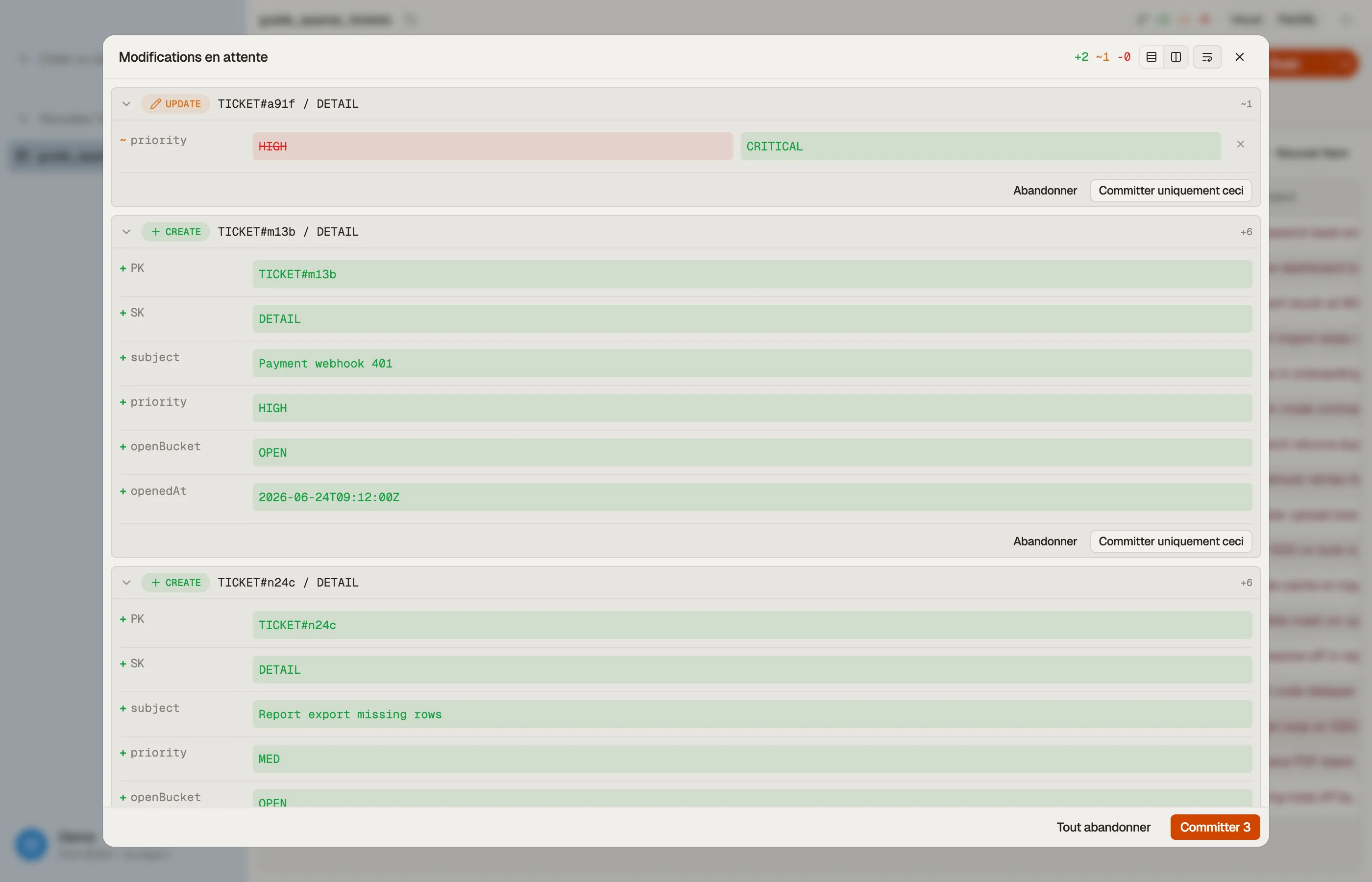Collapse the TICKET#m13b create section

coord(126,232)
